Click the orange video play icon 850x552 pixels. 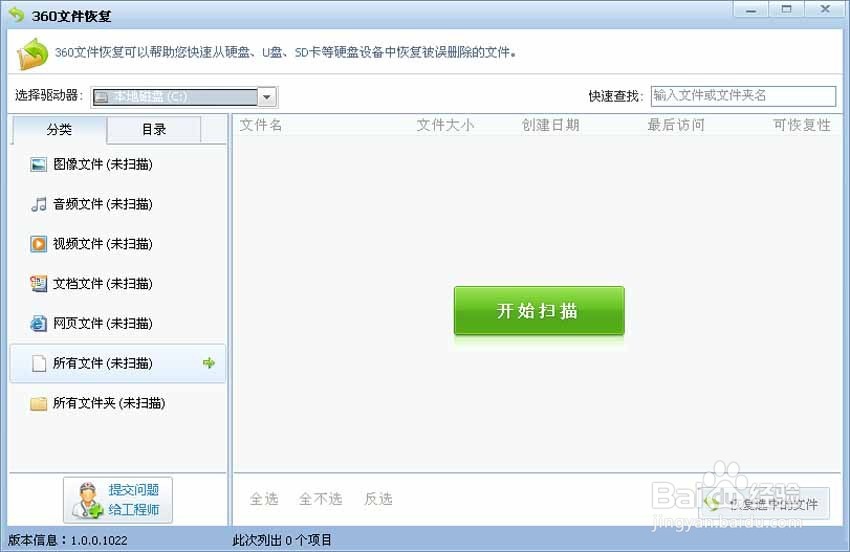click(x=38, y=244)
